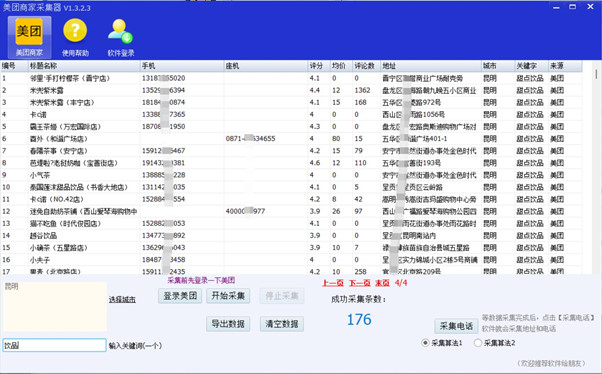The width and height of the screenshot is (602, 374).
Task: Select row 米壳紫米露（丰宁店）
Action: pos(291,103)
